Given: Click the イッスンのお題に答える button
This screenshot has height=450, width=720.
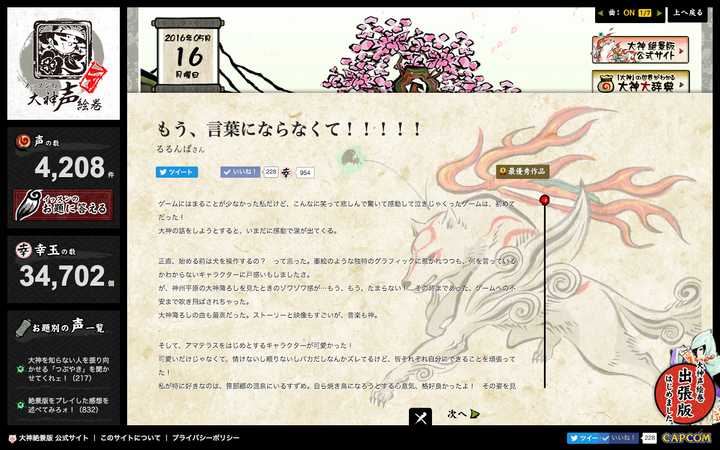Looking at the screenshot, I should click(63, 205).
